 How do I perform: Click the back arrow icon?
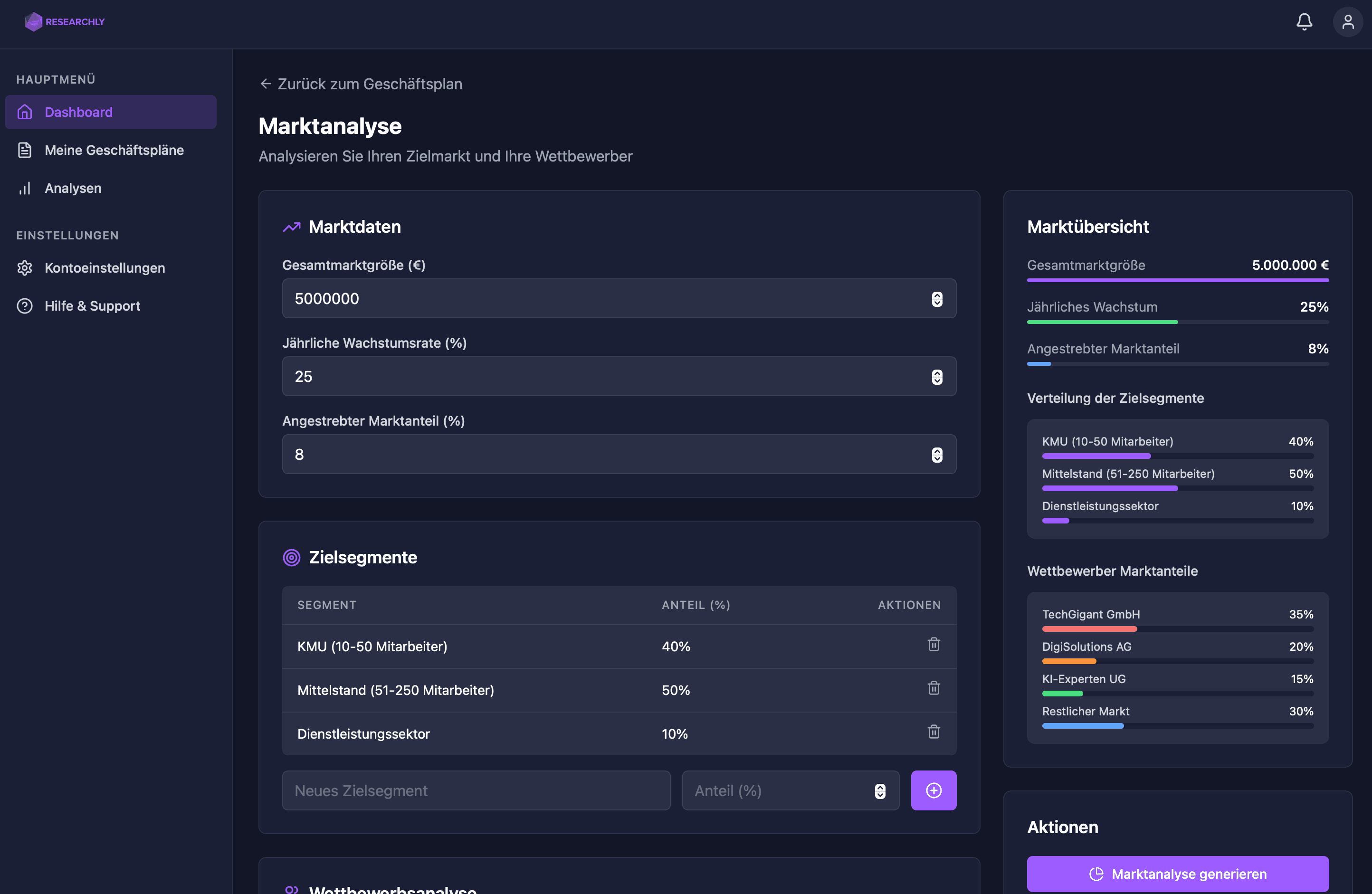265,84
